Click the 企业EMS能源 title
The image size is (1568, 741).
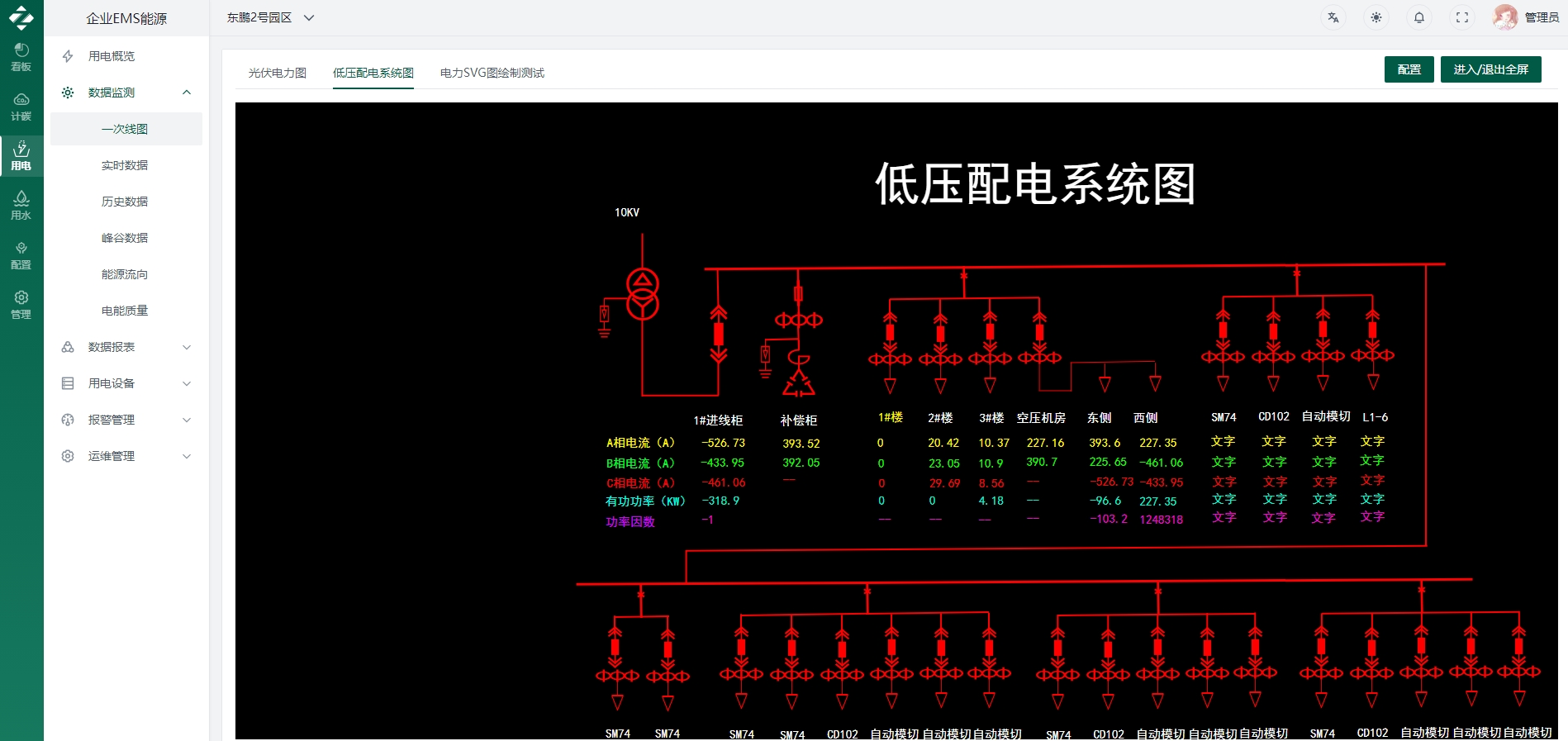click(x=126, y=18)
